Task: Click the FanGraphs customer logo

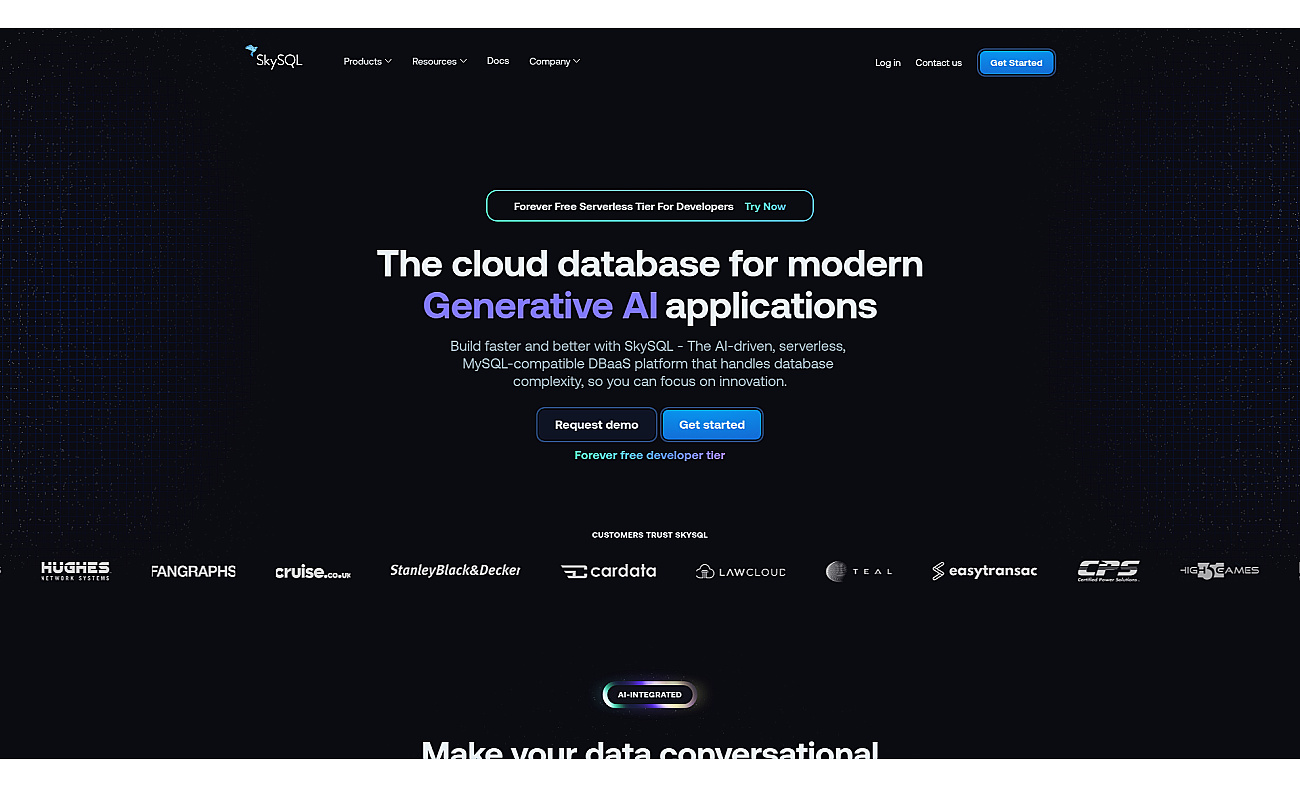Action: [193, 571]
